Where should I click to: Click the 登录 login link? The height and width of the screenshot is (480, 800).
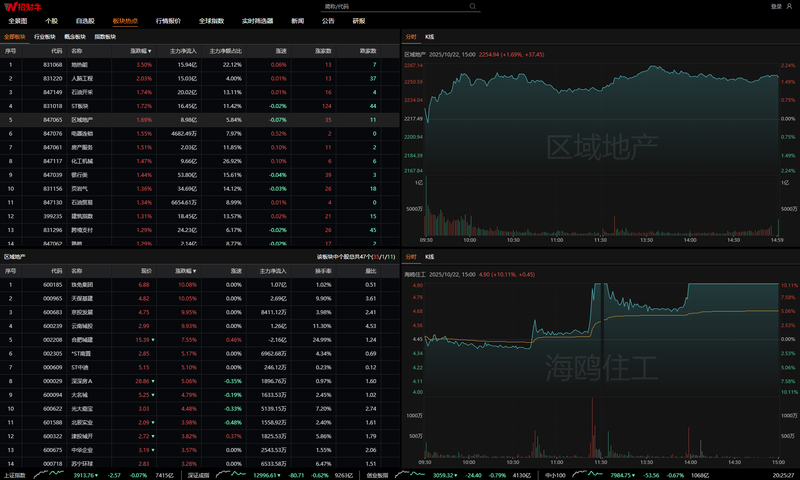776,6
